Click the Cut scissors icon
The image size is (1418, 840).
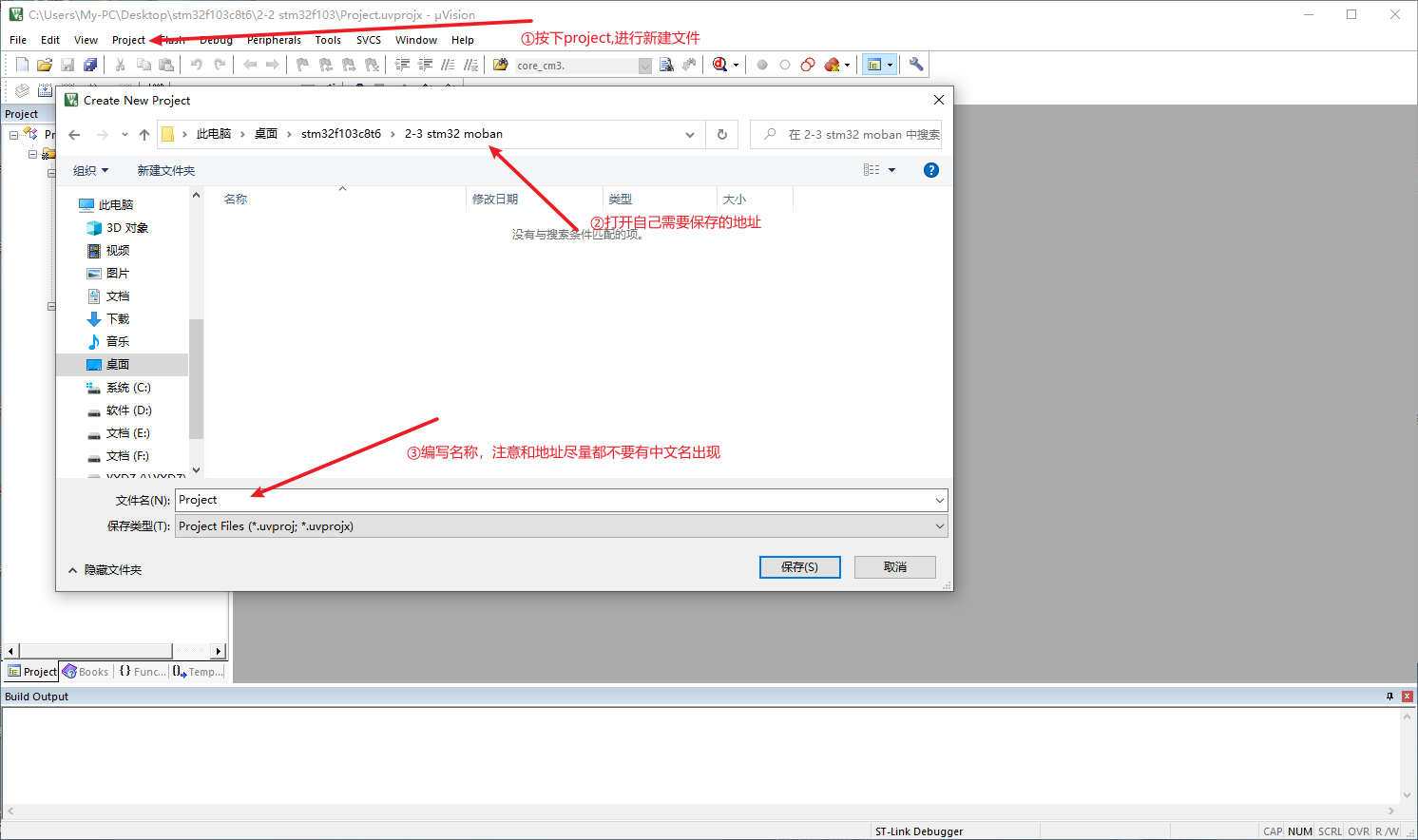(x=121, y=65)
